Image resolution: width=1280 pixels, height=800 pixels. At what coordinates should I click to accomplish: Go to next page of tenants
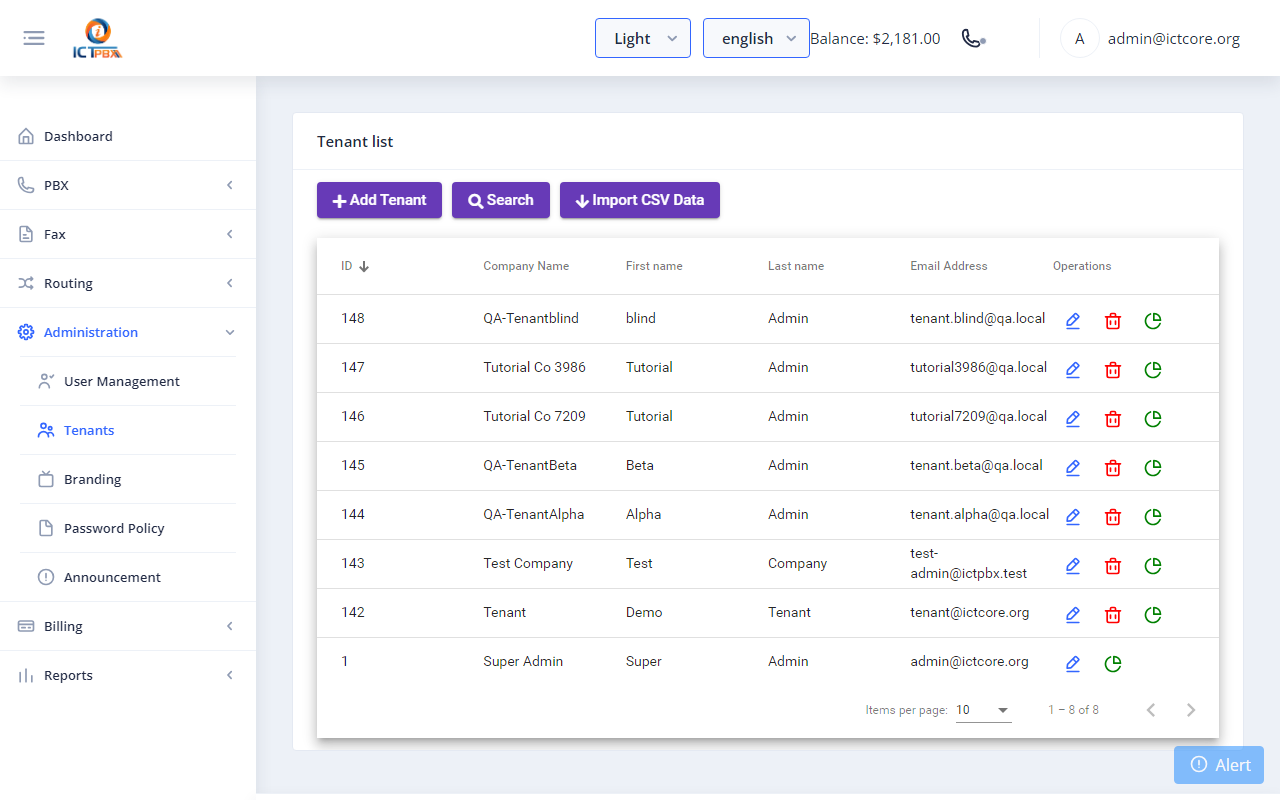click(x=1191, y=710)
